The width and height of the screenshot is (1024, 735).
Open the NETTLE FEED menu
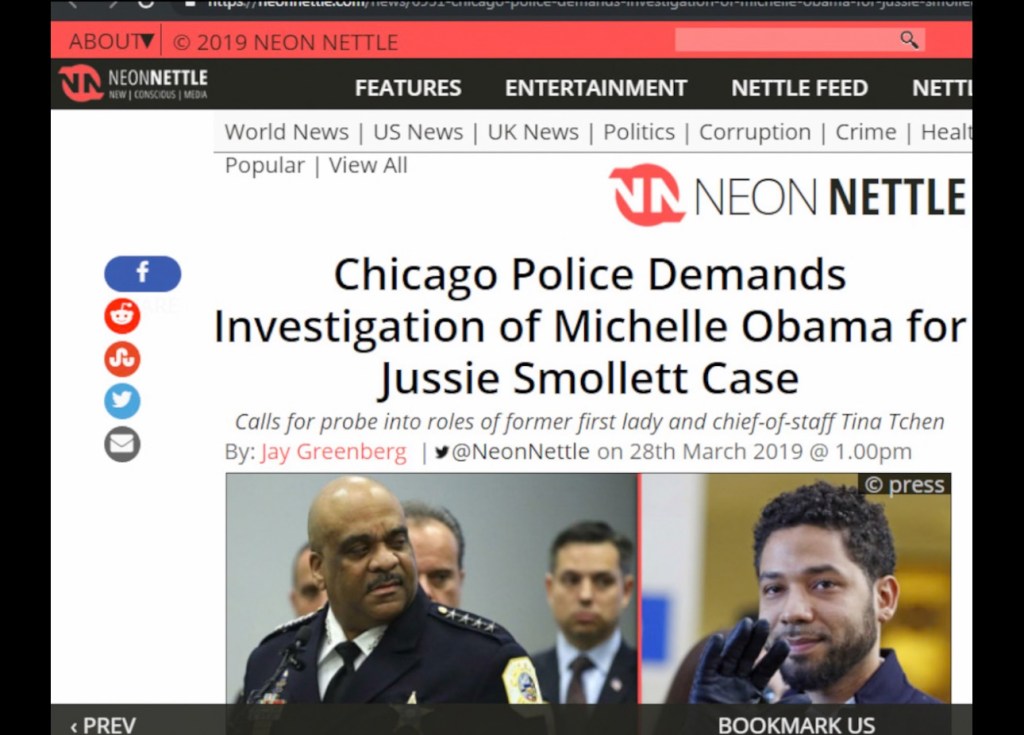799,88
